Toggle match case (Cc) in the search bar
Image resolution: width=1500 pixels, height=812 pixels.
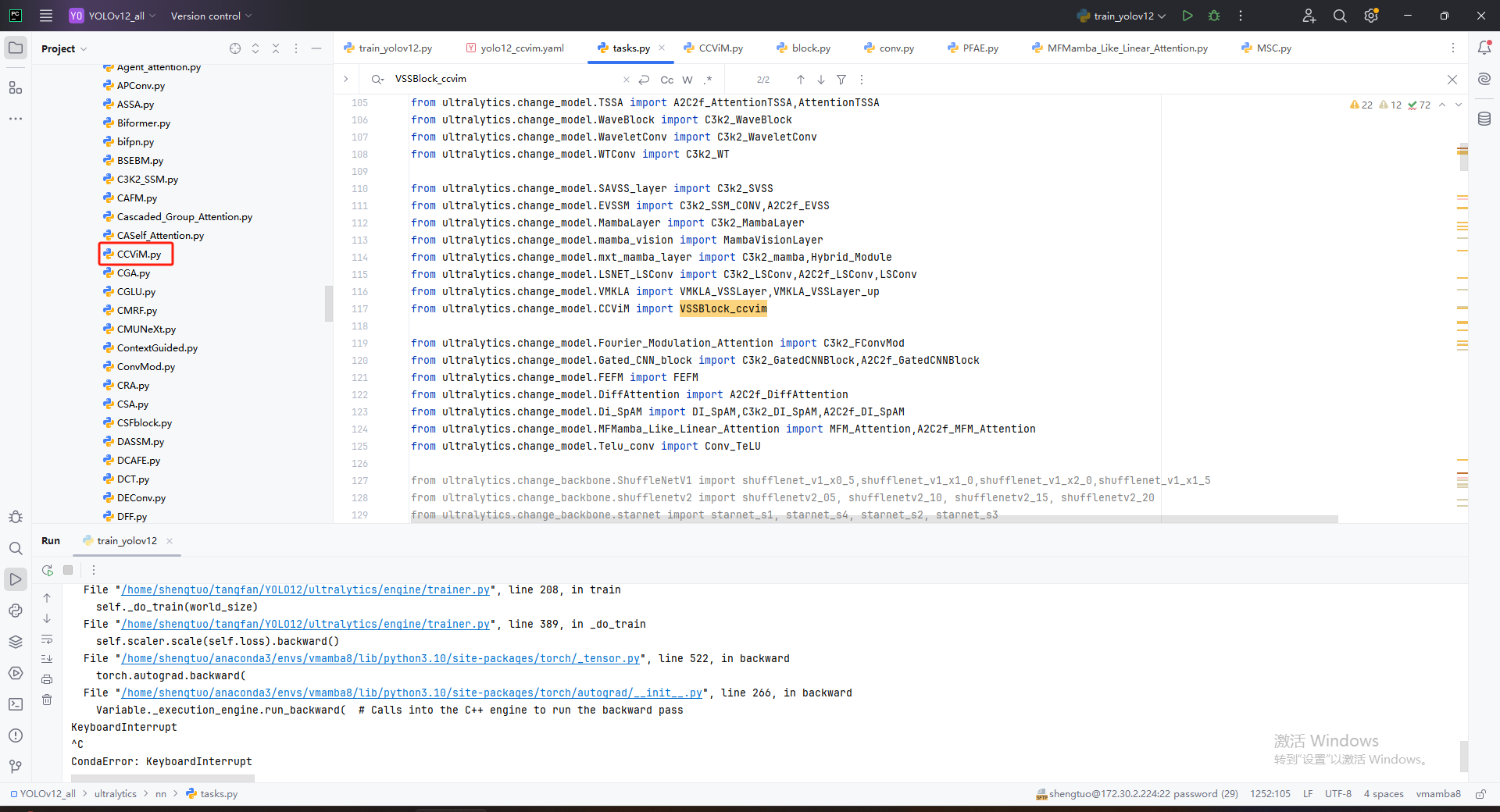click(666, 80)
